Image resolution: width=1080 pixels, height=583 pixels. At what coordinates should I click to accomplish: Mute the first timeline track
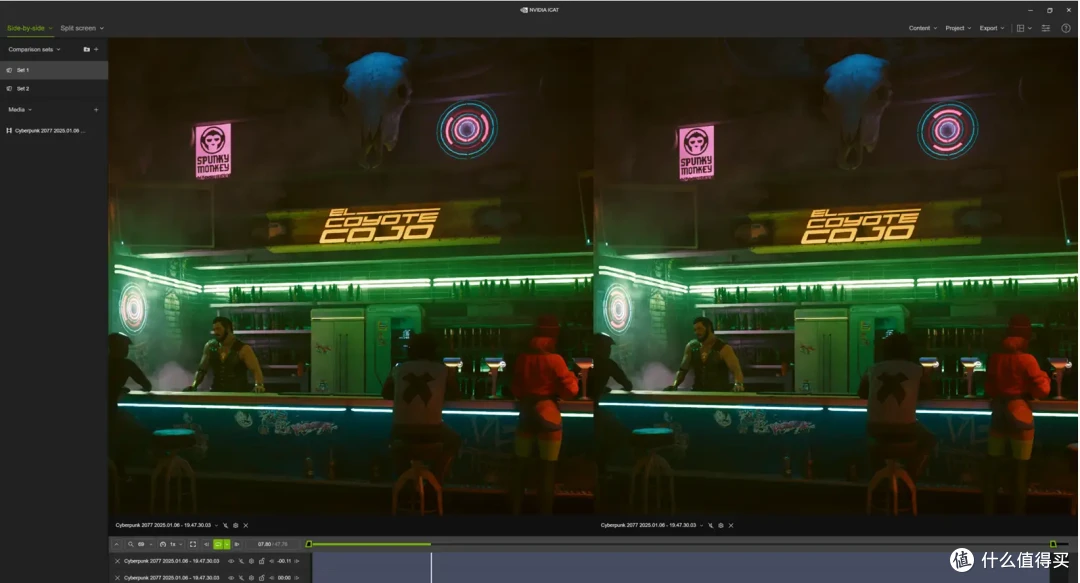click(x=241, y=562)
